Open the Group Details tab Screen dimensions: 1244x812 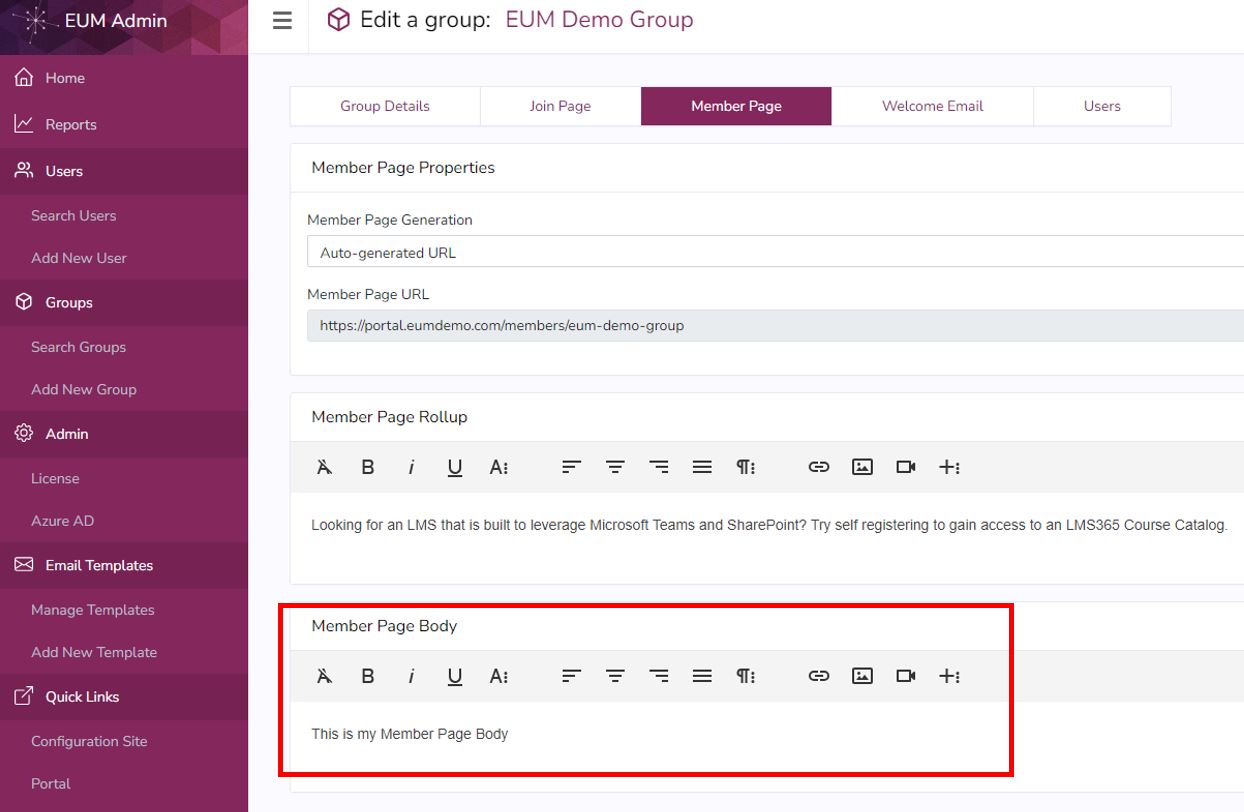click(x=385, y=105)
